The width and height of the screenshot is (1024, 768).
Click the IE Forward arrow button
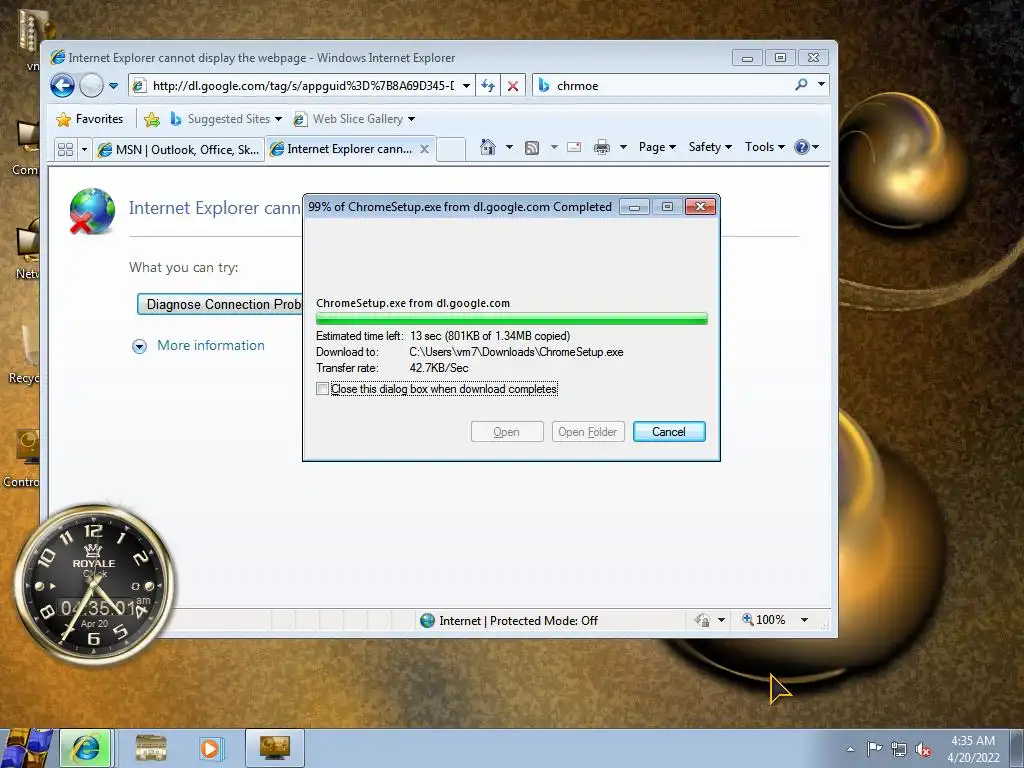click(91, 86)
